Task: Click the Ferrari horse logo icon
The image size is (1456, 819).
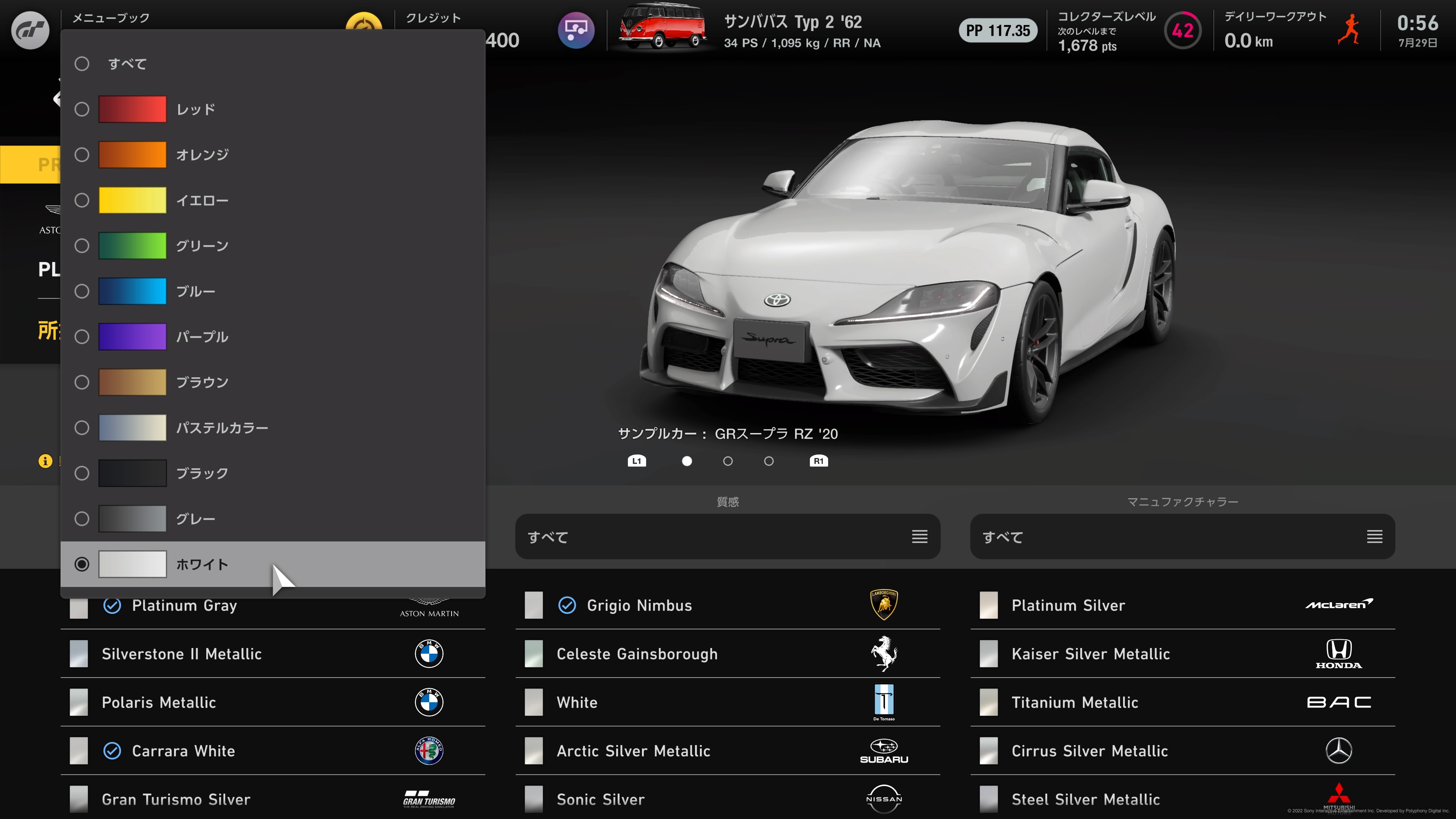Action: pos(883,653)
